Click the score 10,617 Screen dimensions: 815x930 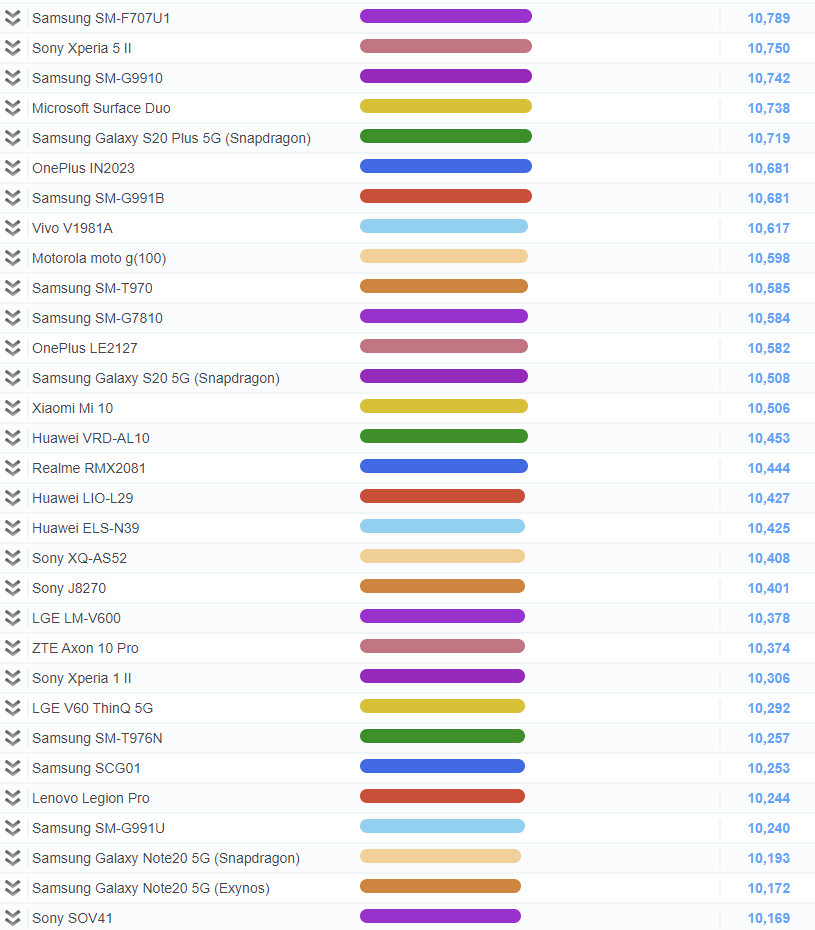pos(769,228)
